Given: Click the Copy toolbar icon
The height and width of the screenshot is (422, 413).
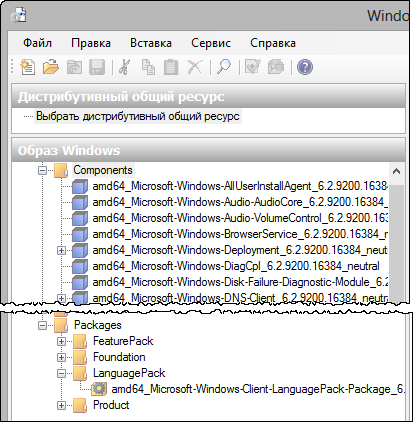Looking at the screenshot, I should (148, 67).
